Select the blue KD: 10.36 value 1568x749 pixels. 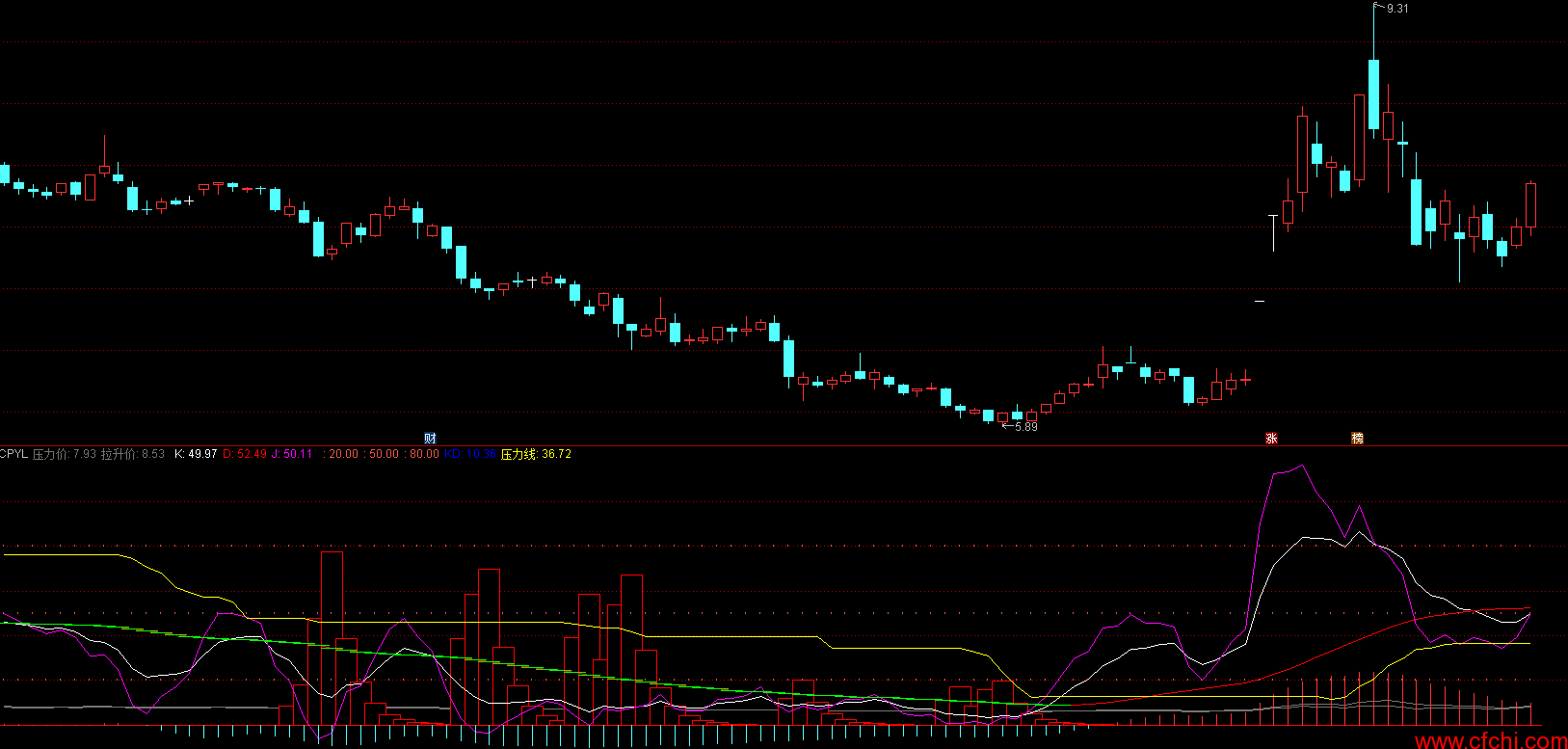(x=470, y=454)
